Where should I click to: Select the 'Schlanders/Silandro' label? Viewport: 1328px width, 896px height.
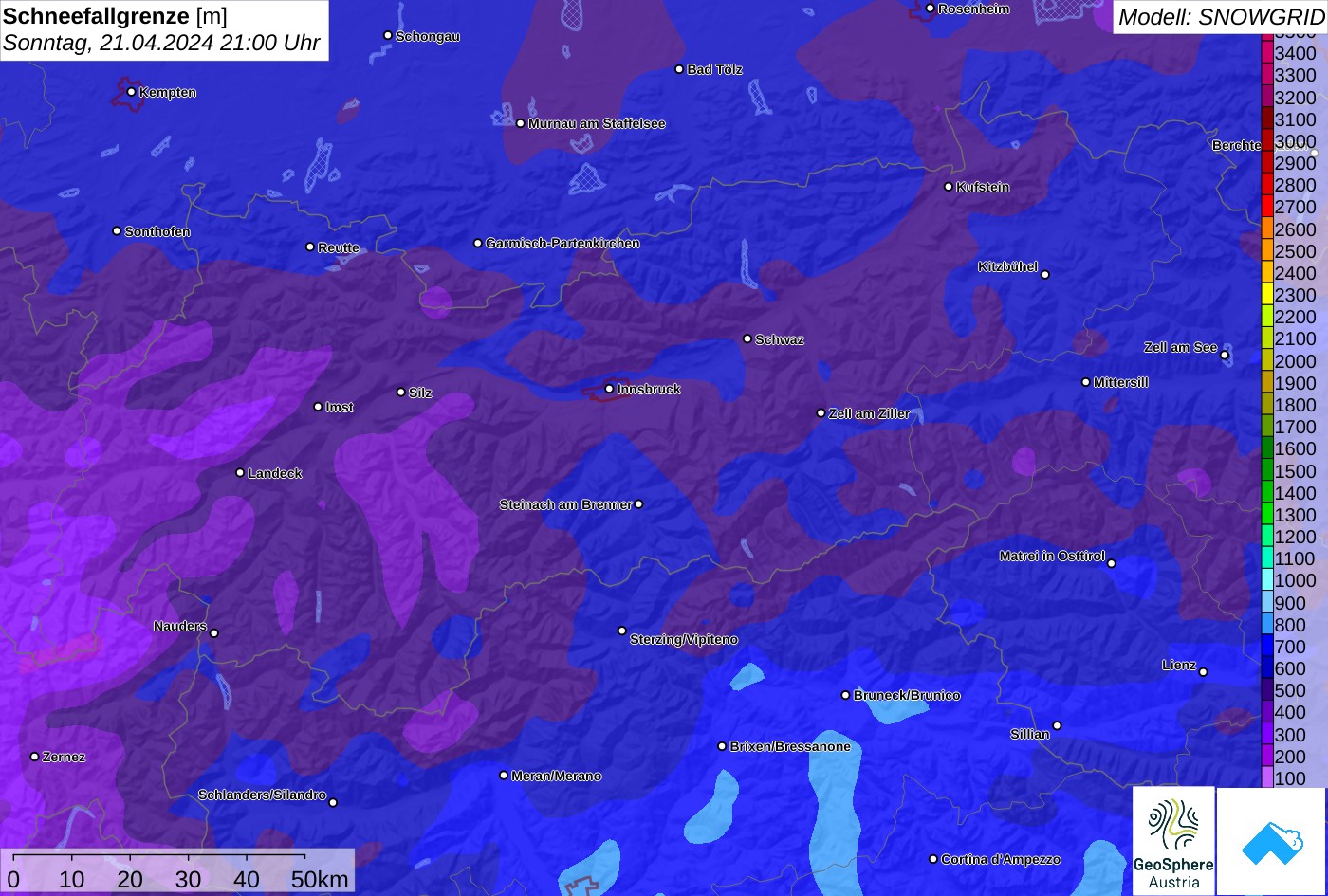click(262, 795)
